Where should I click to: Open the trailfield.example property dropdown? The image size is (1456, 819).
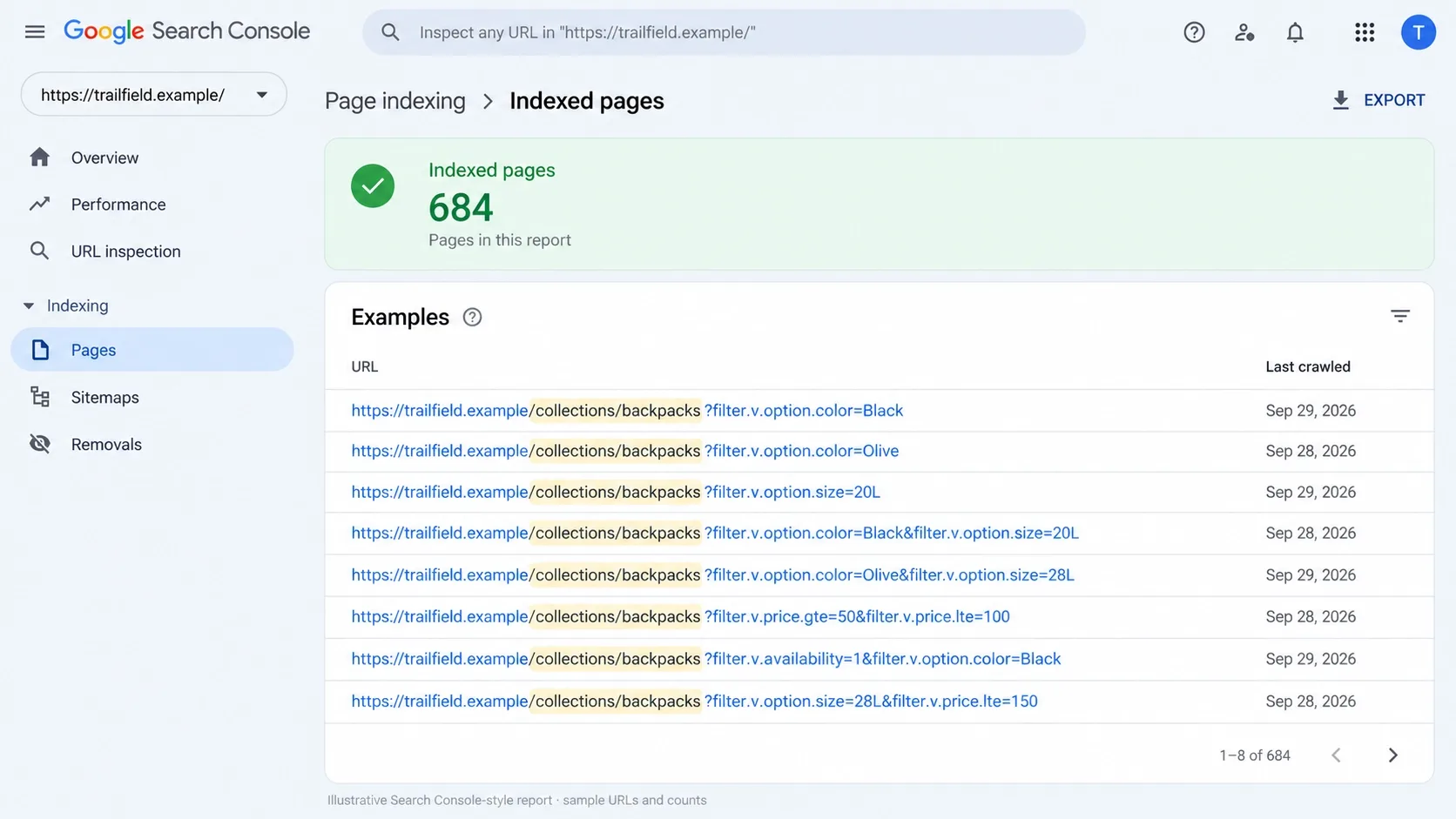click(x=154, y=94)
